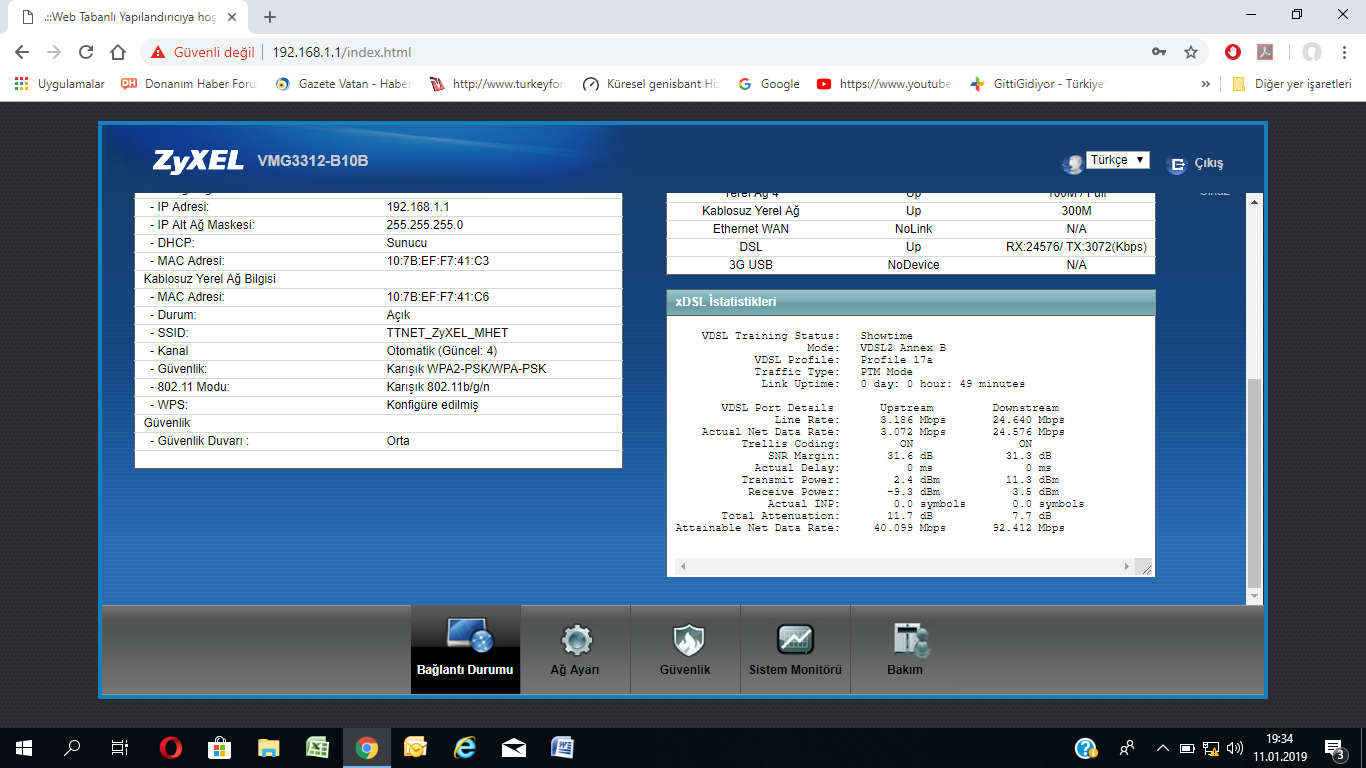1366x768 pixels.
Task: Open the Gazete Vatan bookmark
Action: coord(343,84)
